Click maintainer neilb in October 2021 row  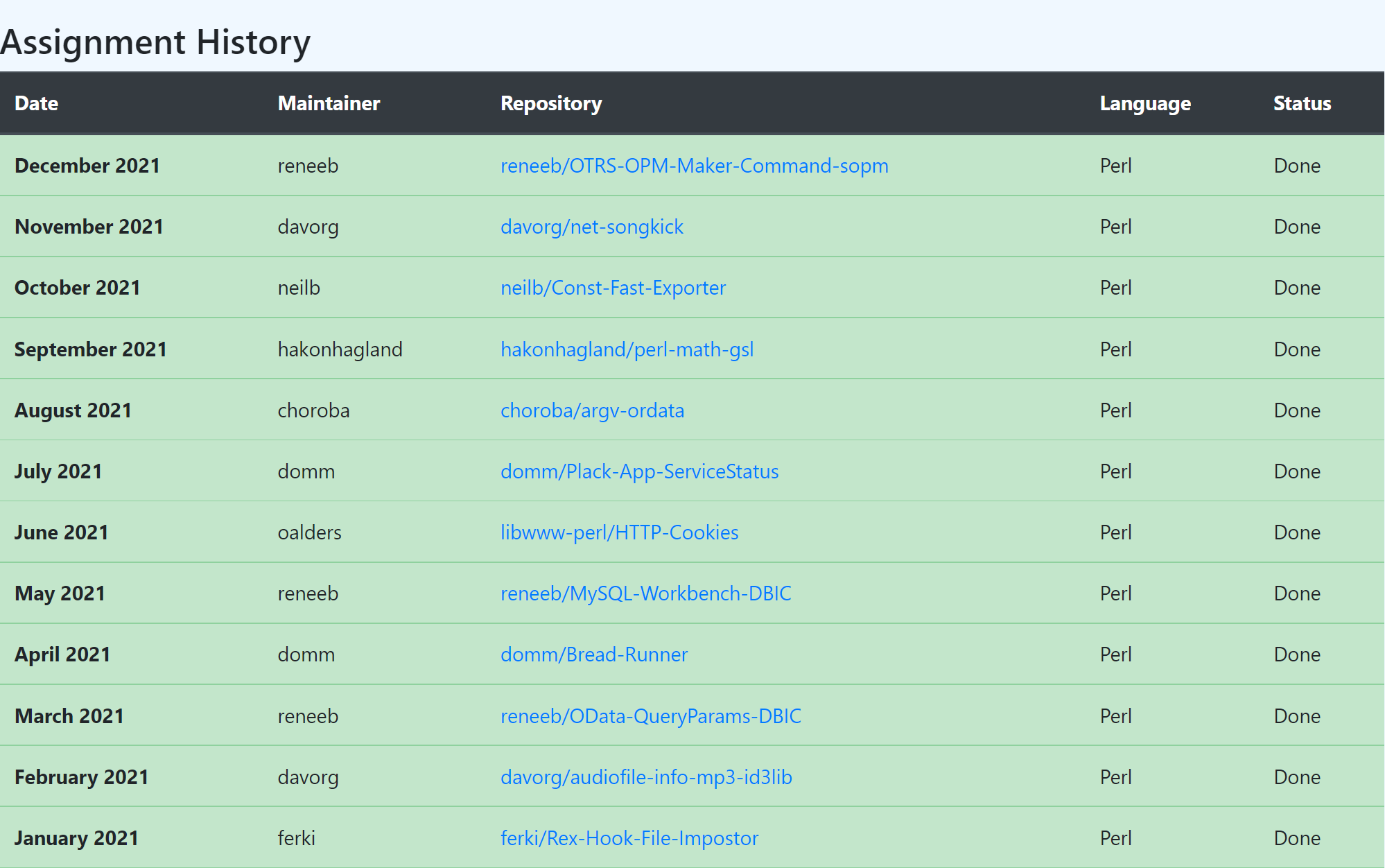pos(299,288)
